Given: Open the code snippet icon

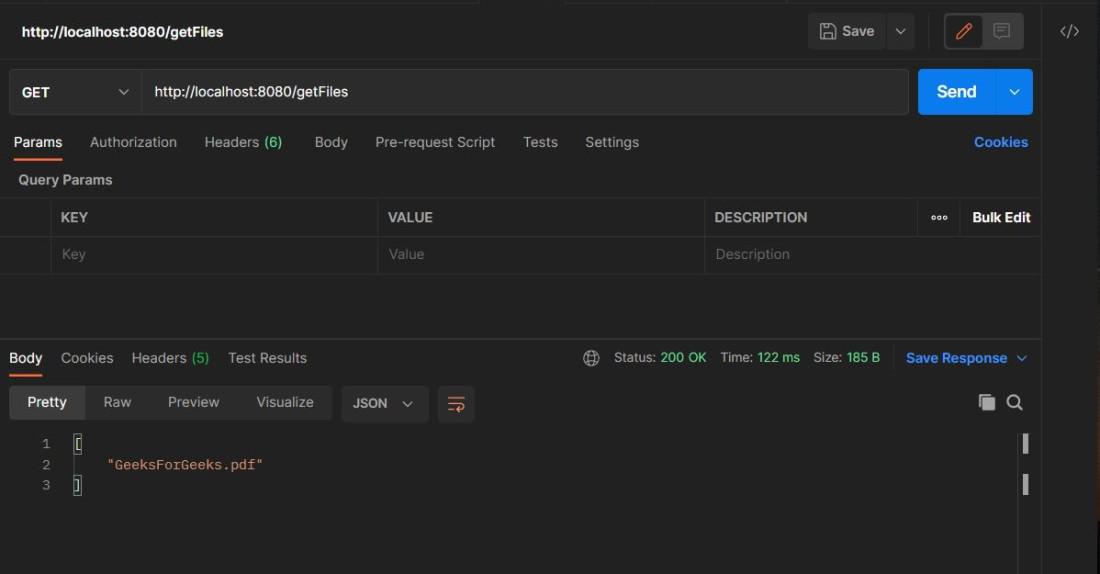Looking at the screenshot, I should tap(1069, 32).
